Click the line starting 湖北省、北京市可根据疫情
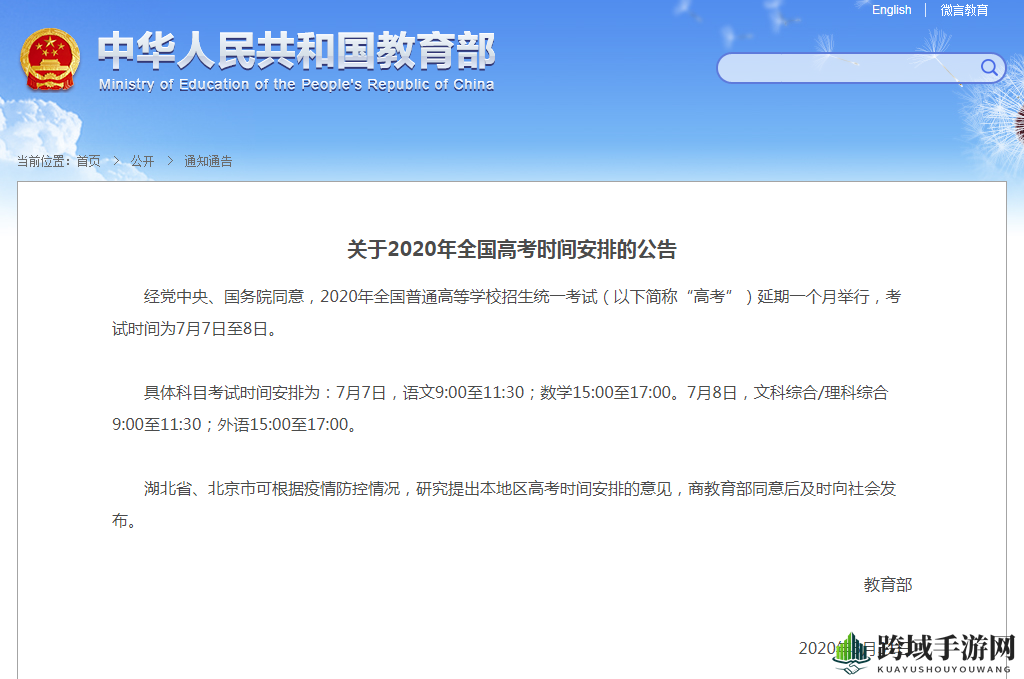The height and width of the screenshot is (679, 1024). point(520,489)
